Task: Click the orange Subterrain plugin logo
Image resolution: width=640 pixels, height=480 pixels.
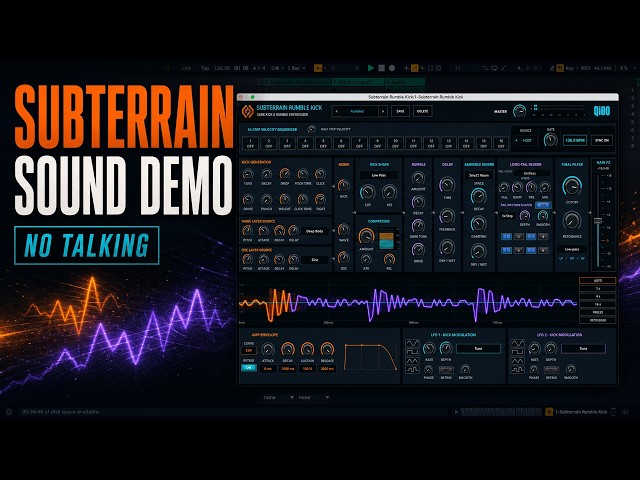Action: [x=247, y=111]
